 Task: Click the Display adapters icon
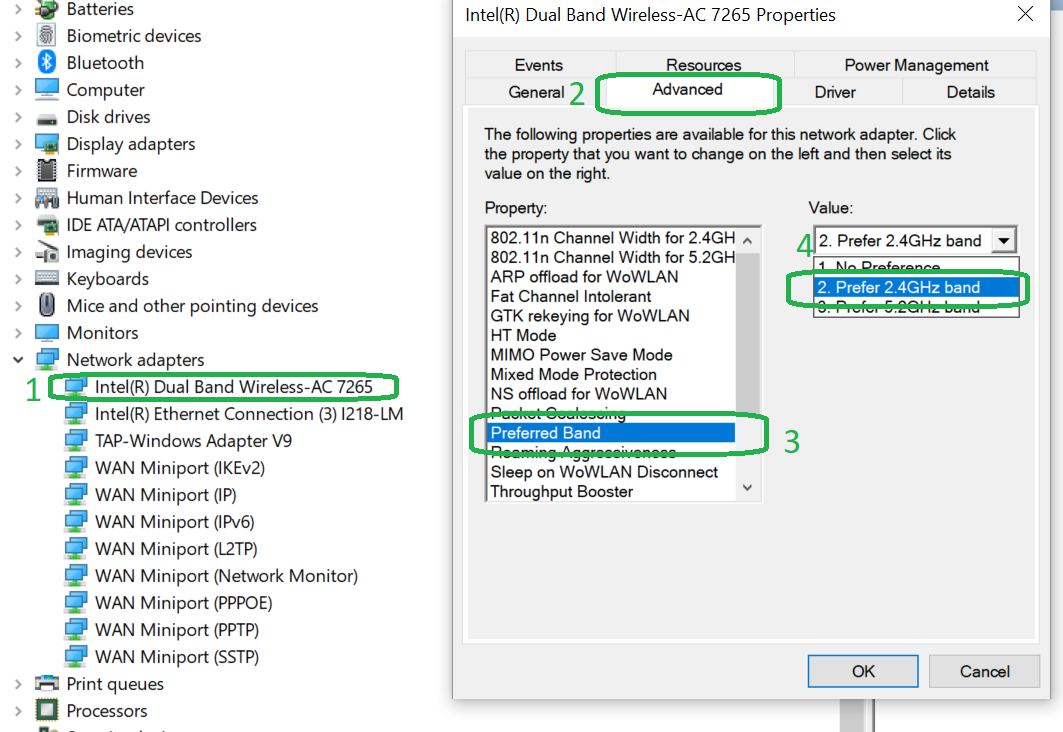coord(47,144)
